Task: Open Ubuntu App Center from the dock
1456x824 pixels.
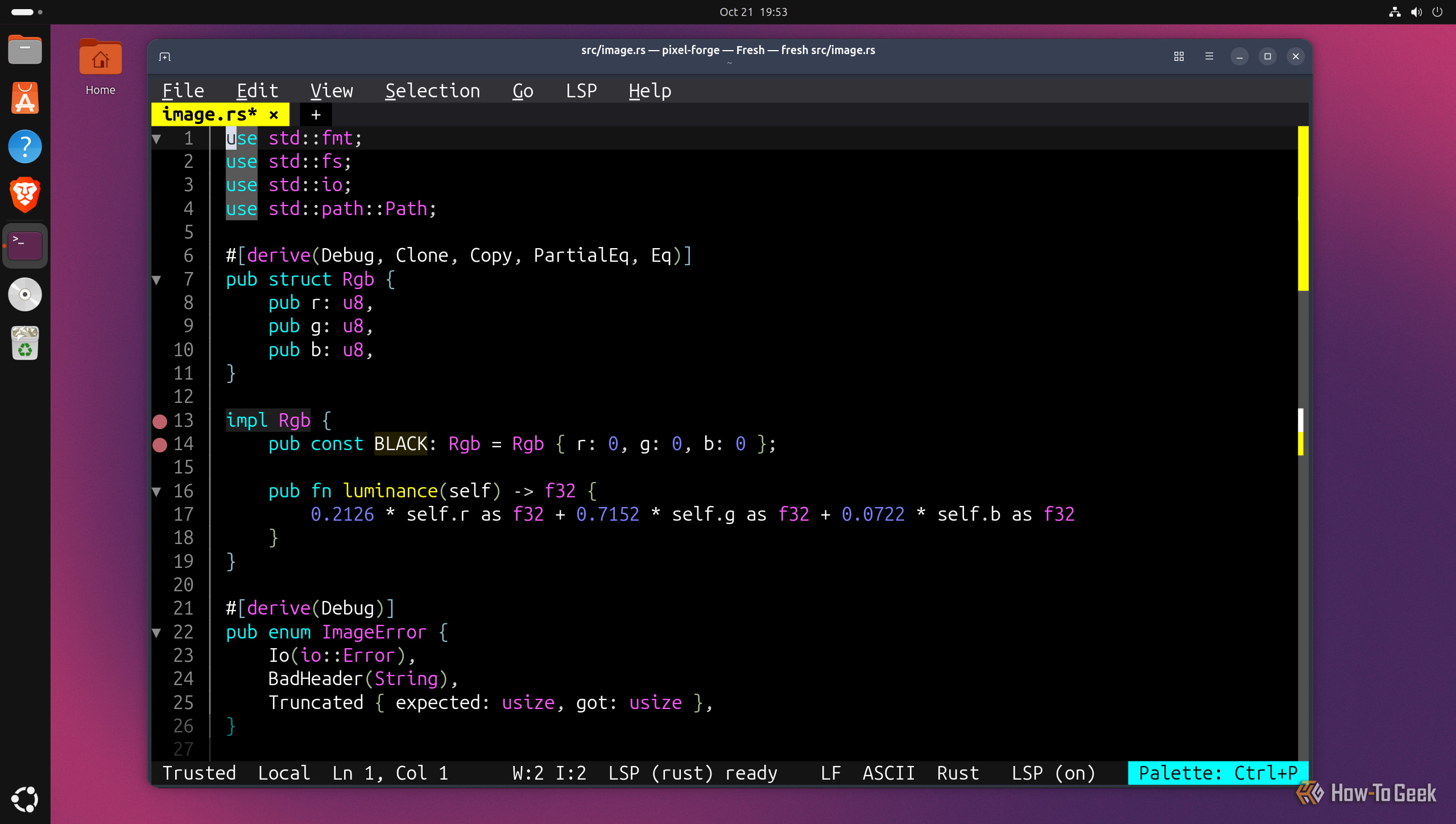Action: point(25,98)
